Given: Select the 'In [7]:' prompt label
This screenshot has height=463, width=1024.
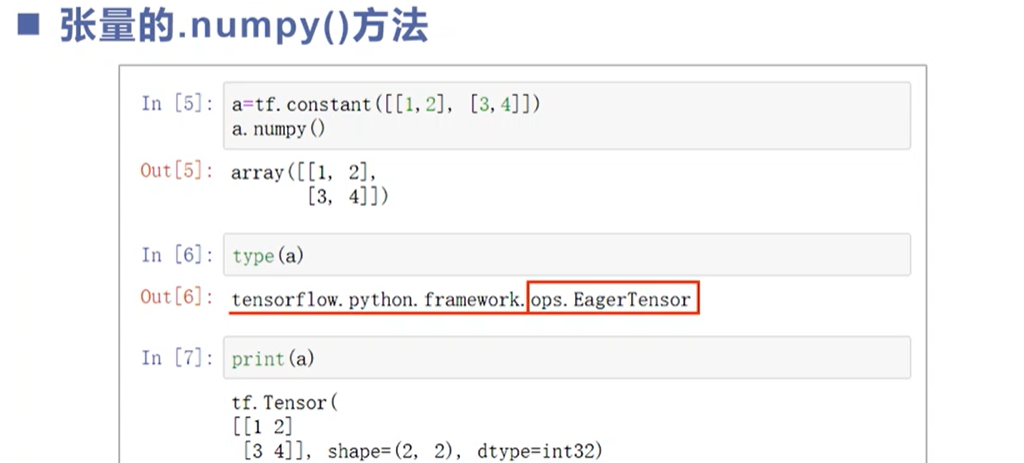Looking at the screenshot, I should (x=177, y=358).
